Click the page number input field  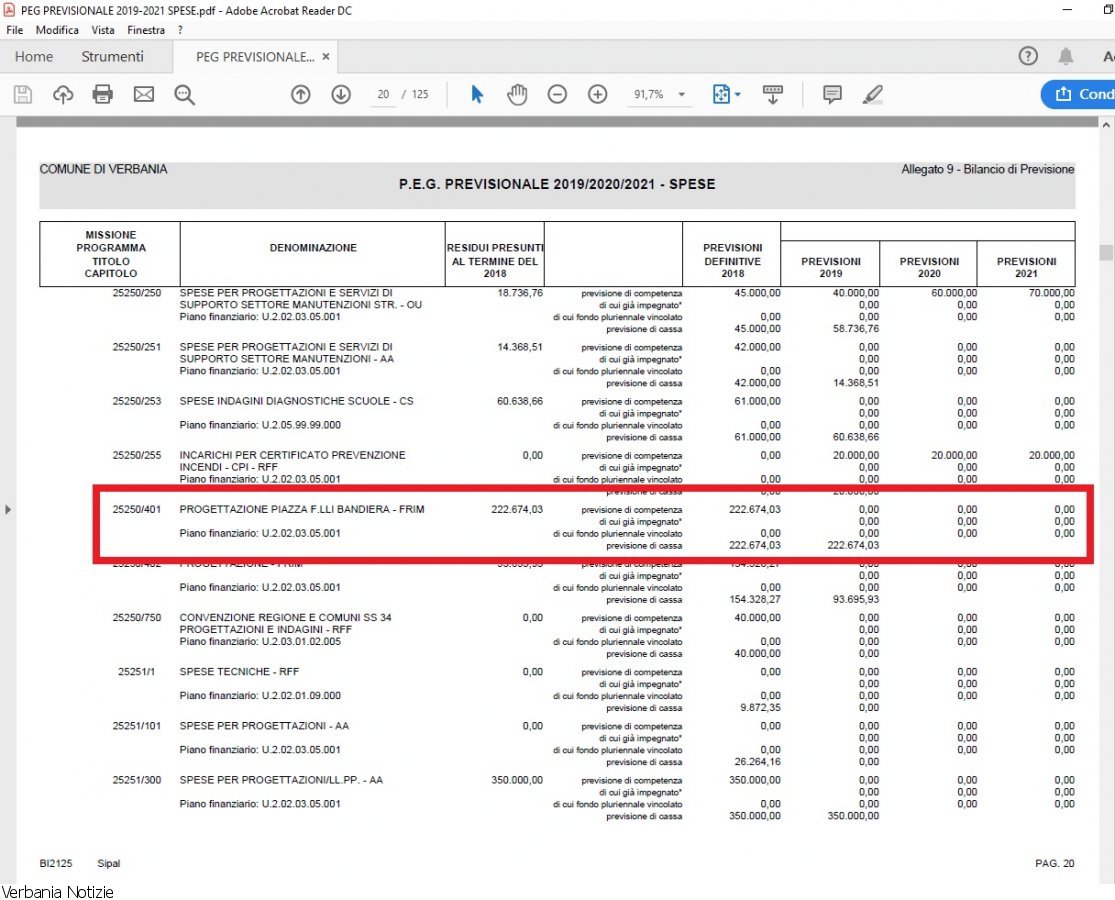383,94
